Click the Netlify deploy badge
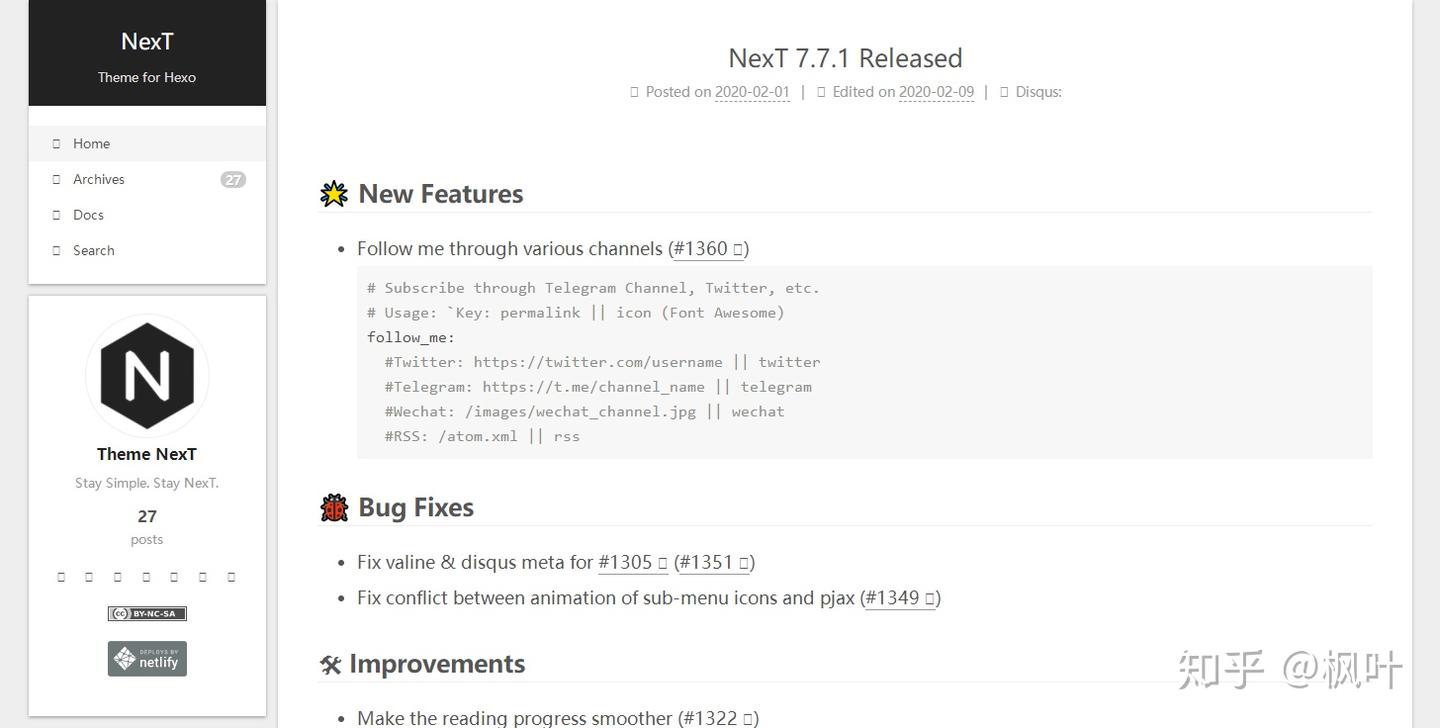Screen dimensions: 1440x728 (x=147, y=659)
